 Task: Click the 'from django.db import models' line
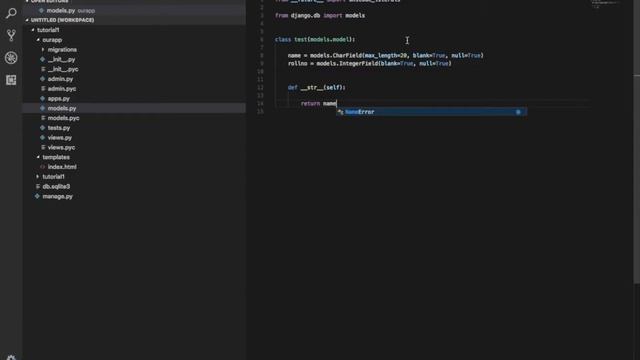[x=320, y=16]
